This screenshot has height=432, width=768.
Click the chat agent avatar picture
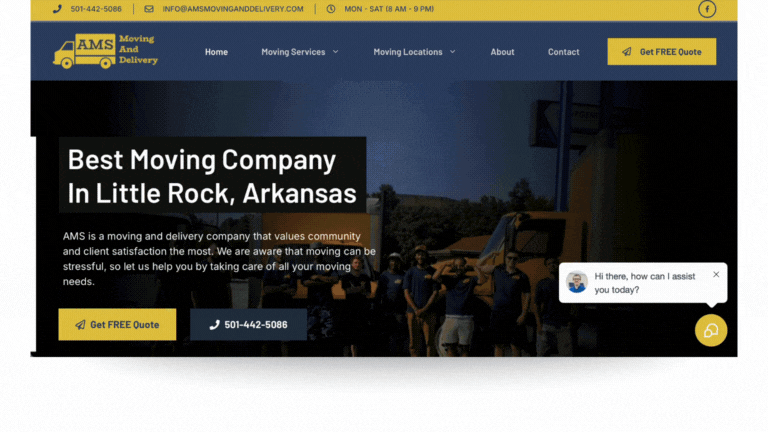(x=576, y=282)
